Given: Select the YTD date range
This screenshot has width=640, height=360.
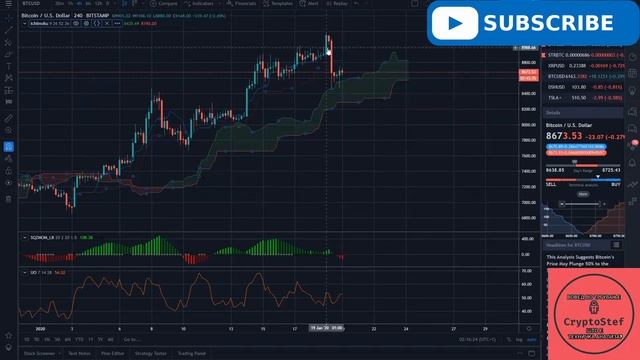Looking at the screenshot, I should pyautogui.click(x=79, y=340).
